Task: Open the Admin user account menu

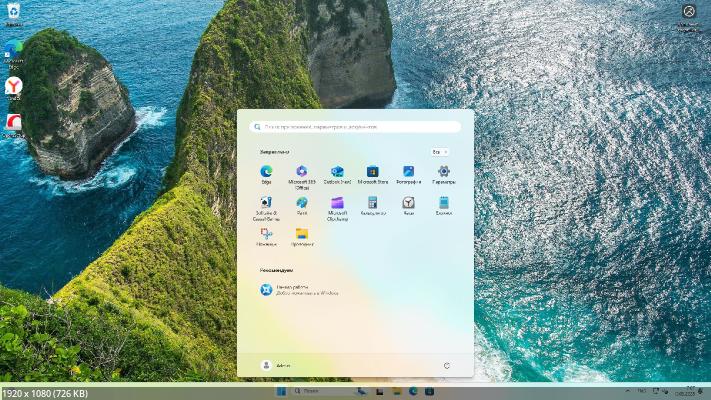Action: point(276,366)
